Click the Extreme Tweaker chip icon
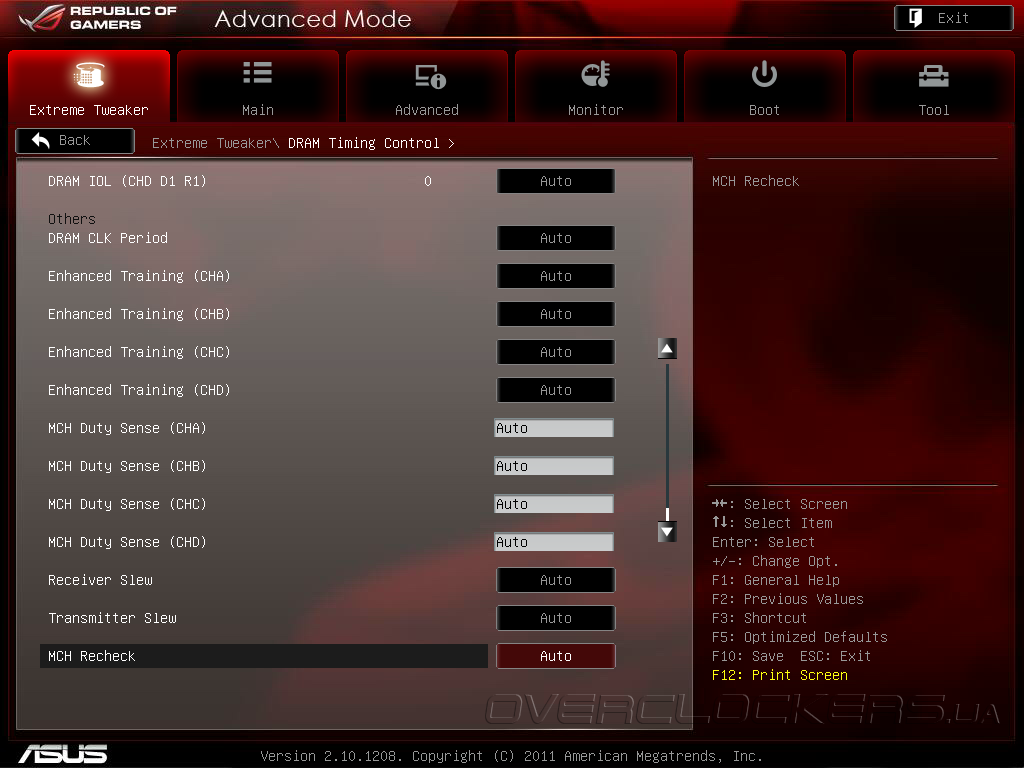 pos(89,74)
